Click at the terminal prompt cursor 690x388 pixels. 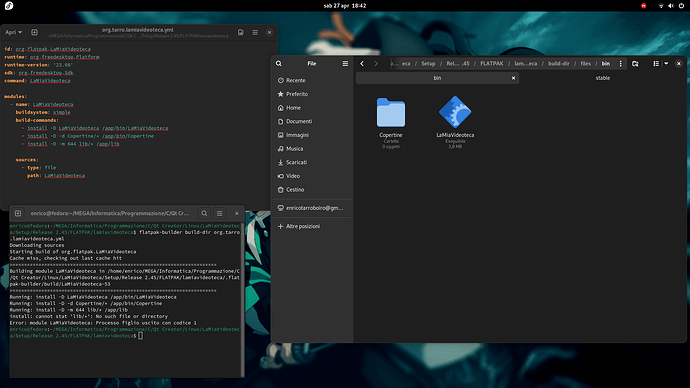click(140, 336)
